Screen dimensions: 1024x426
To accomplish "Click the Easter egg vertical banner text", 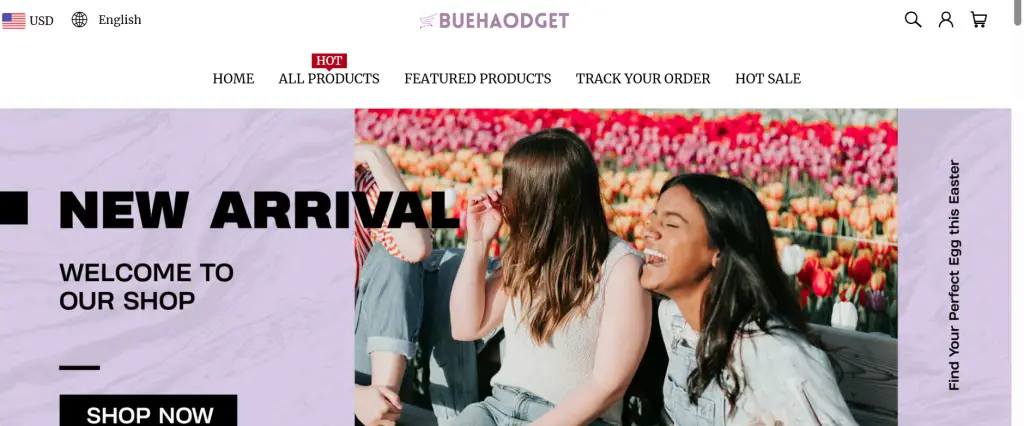I will (954, 275).
